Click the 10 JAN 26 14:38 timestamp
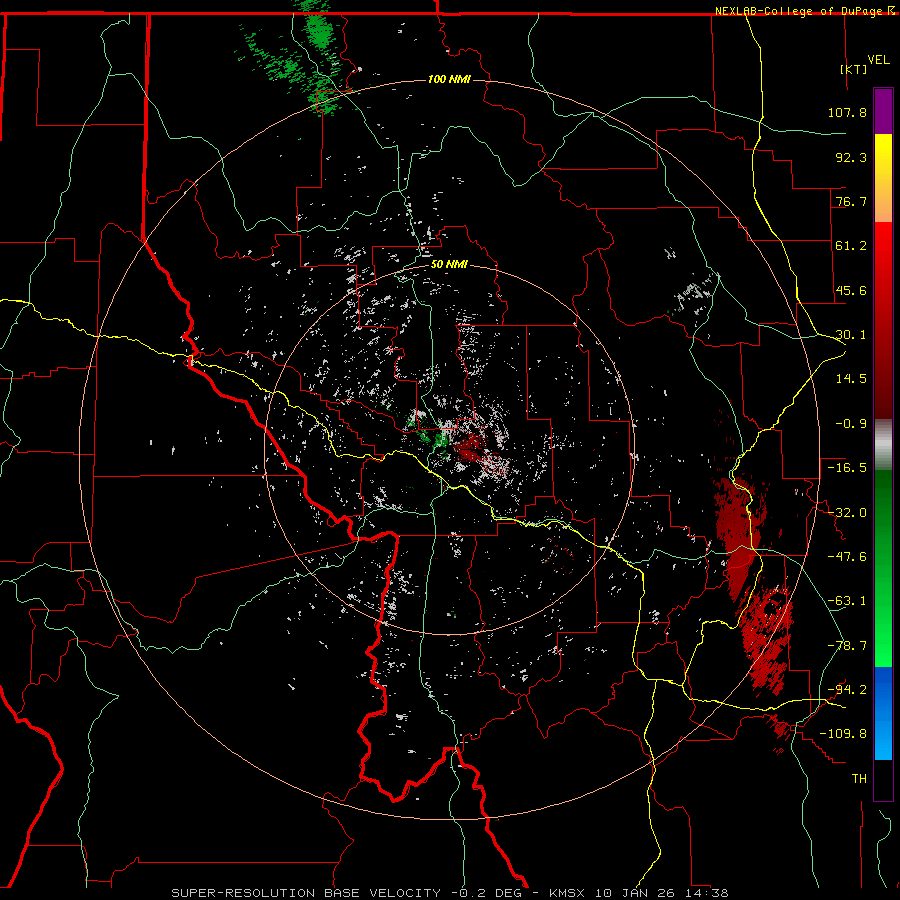The image size is (900, 900). [662, 893]
